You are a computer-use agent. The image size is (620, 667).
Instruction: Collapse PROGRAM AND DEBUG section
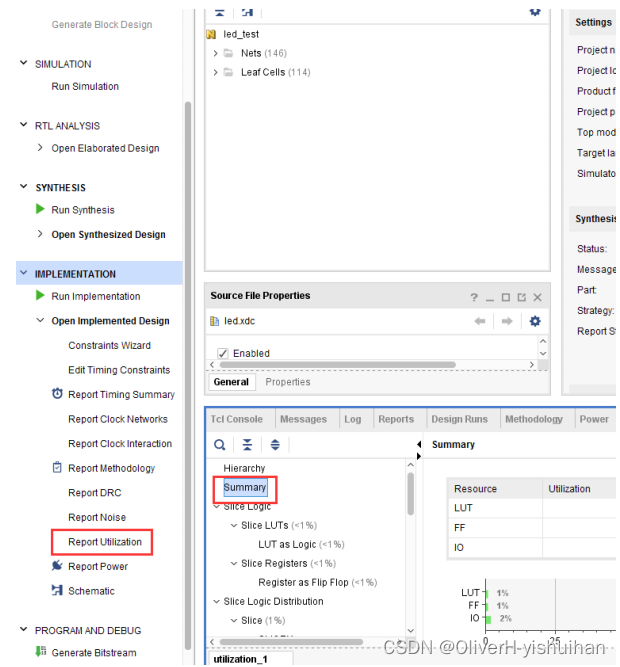tap(24, 629)
